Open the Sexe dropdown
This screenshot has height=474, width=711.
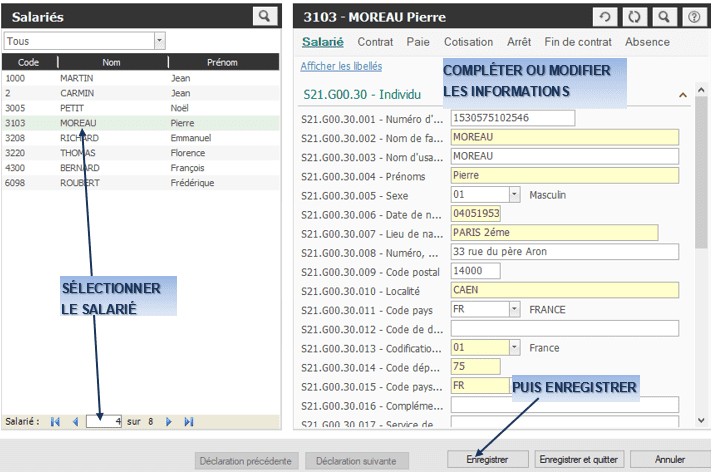pos(514,195)
